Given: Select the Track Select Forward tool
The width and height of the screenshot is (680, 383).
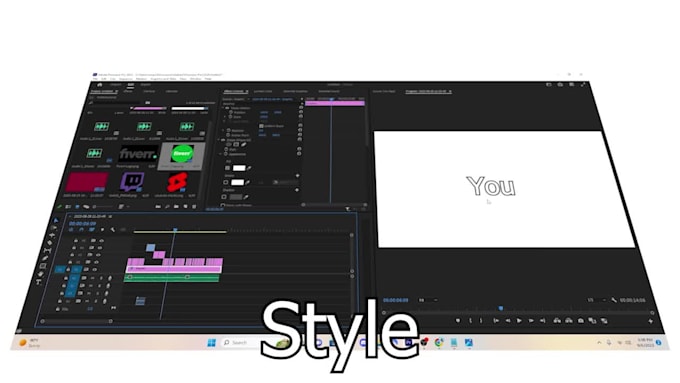Looking at the screenshot, I should point(54,228).
